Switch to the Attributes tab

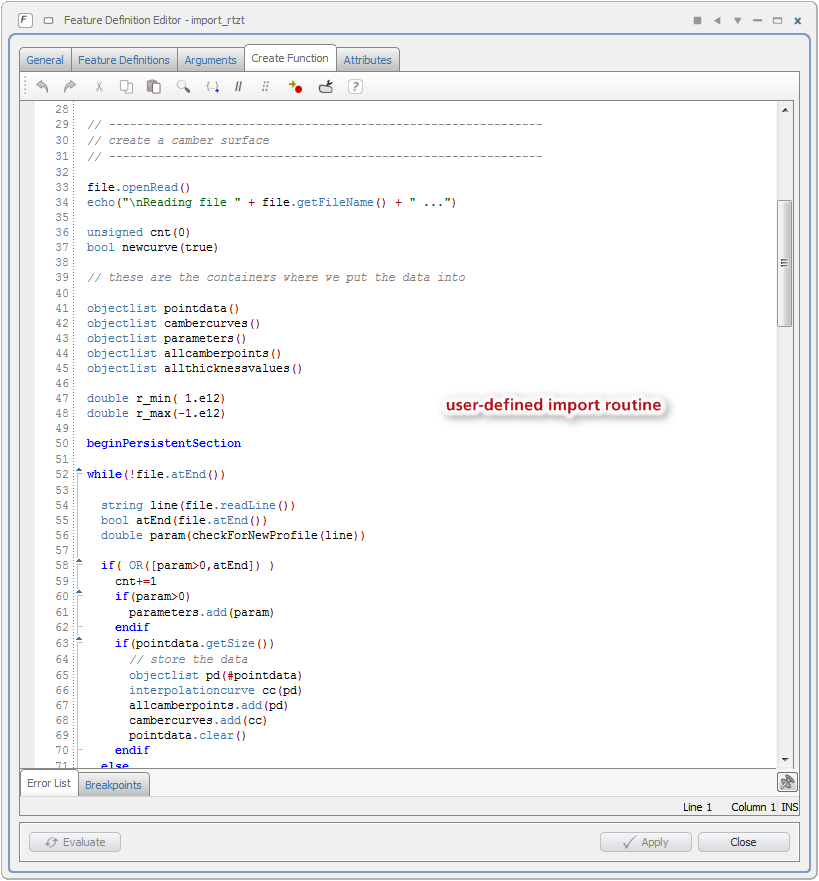[x=367, y=60]
